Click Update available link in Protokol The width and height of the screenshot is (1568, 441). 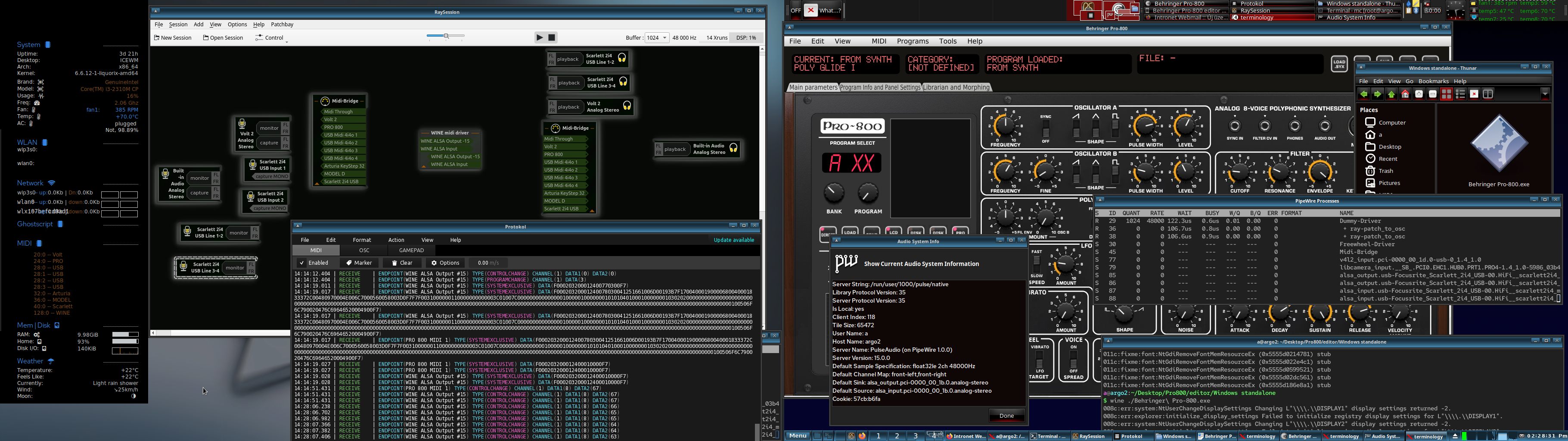pos(733,240)
